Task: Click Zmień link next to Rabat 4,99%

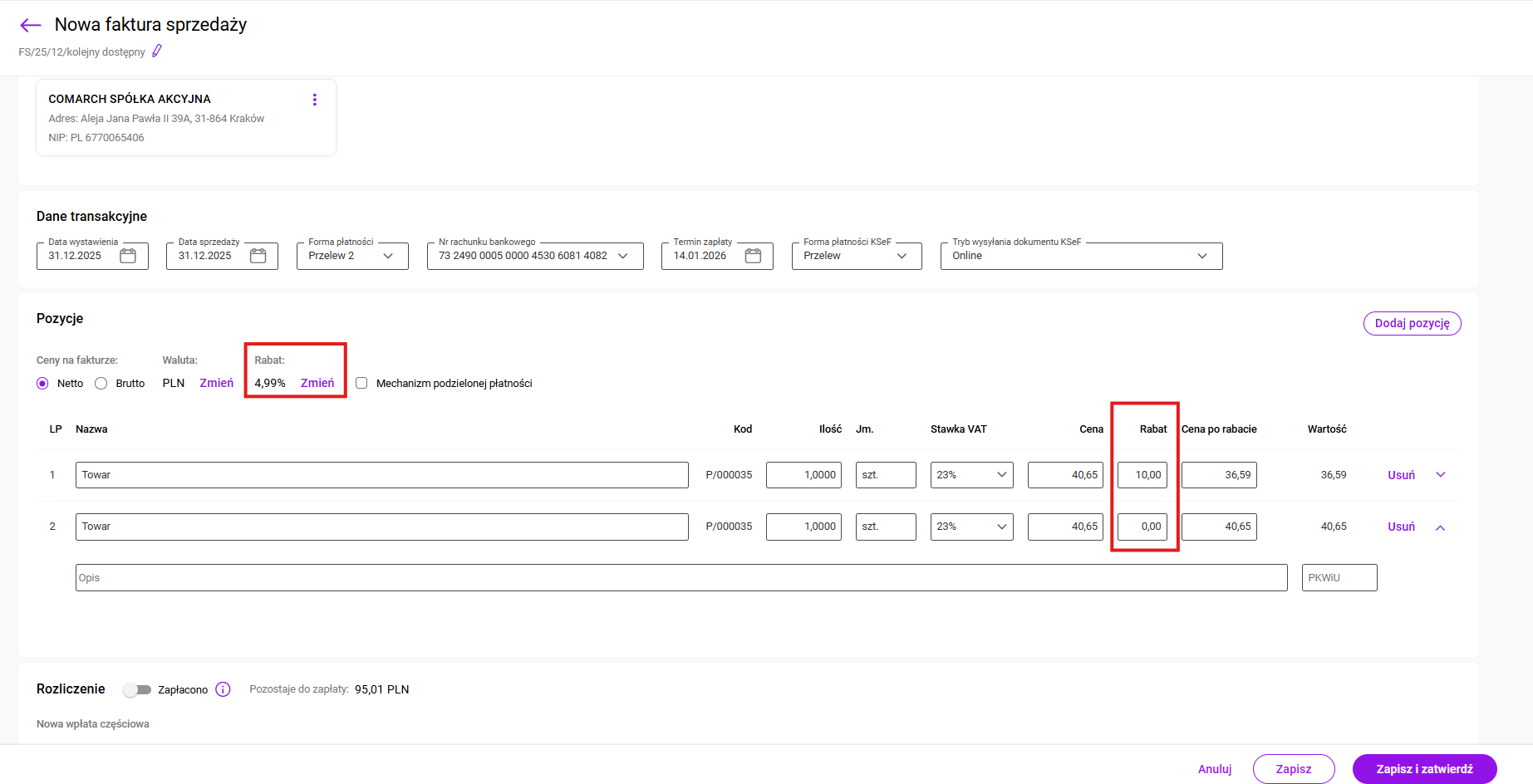Action: click(x=317, y=383)
